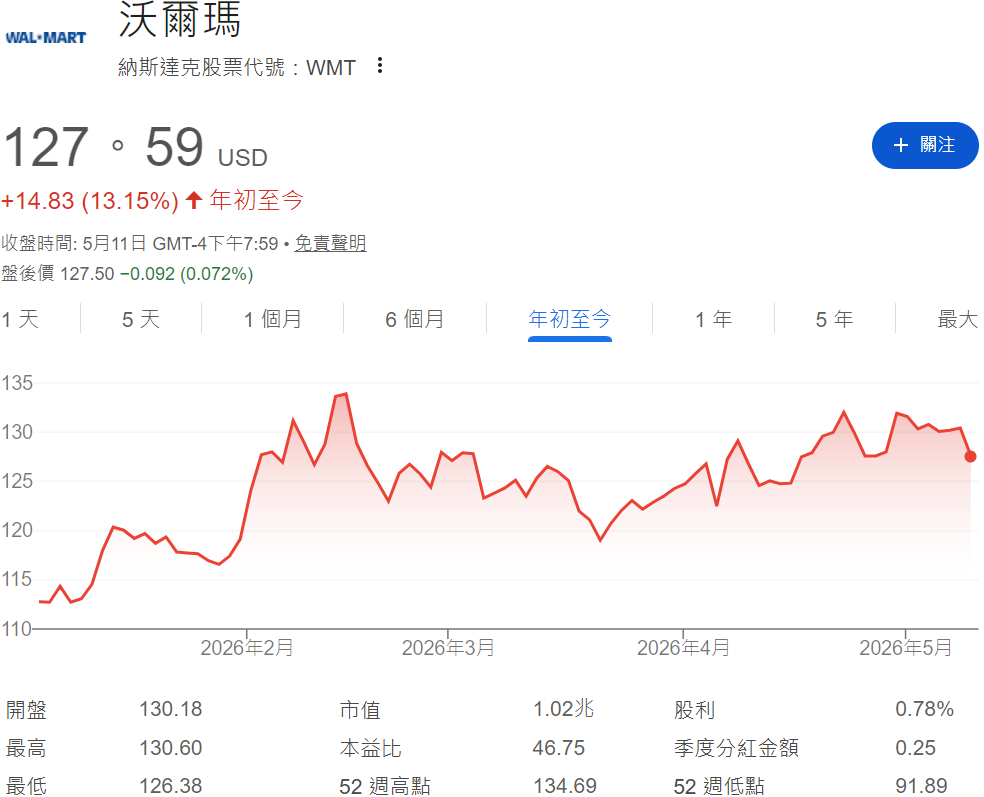This screenshot has height=797, width=984.
Task: Click the 沃爾瑪 company title
Action: click(179, 20)
